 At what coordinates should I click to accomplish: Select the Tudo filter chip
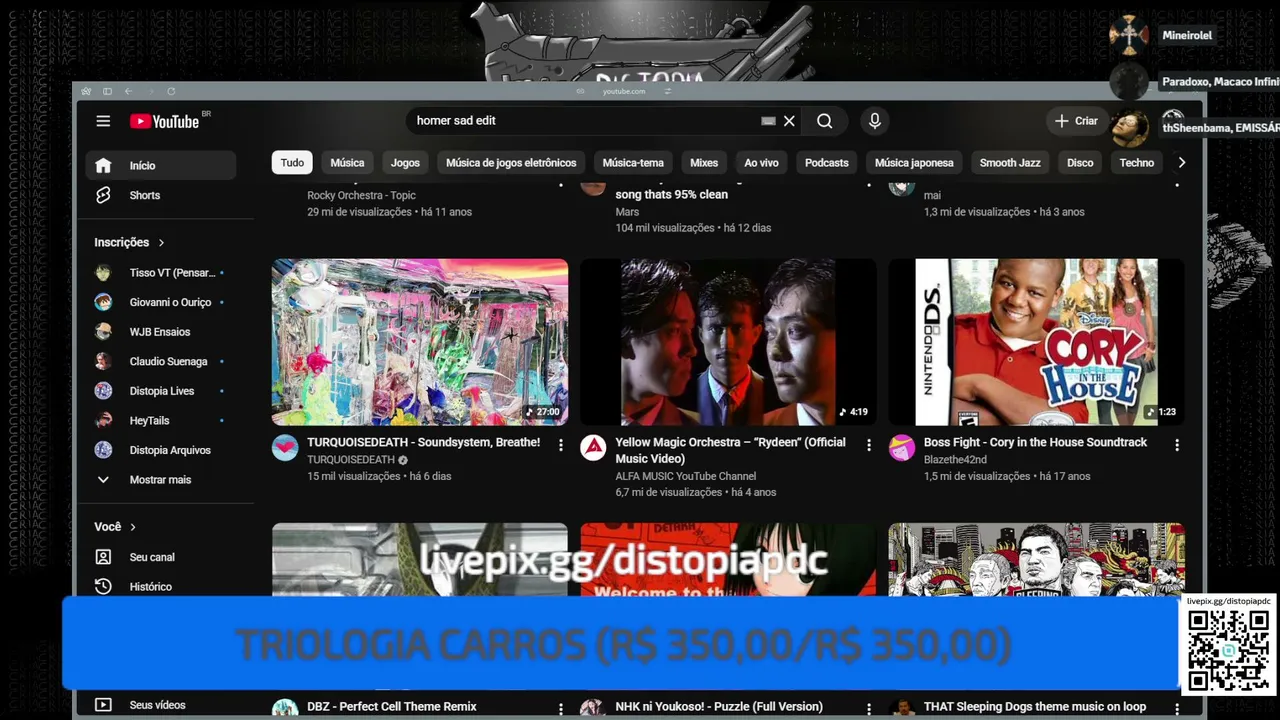(292, 163)
